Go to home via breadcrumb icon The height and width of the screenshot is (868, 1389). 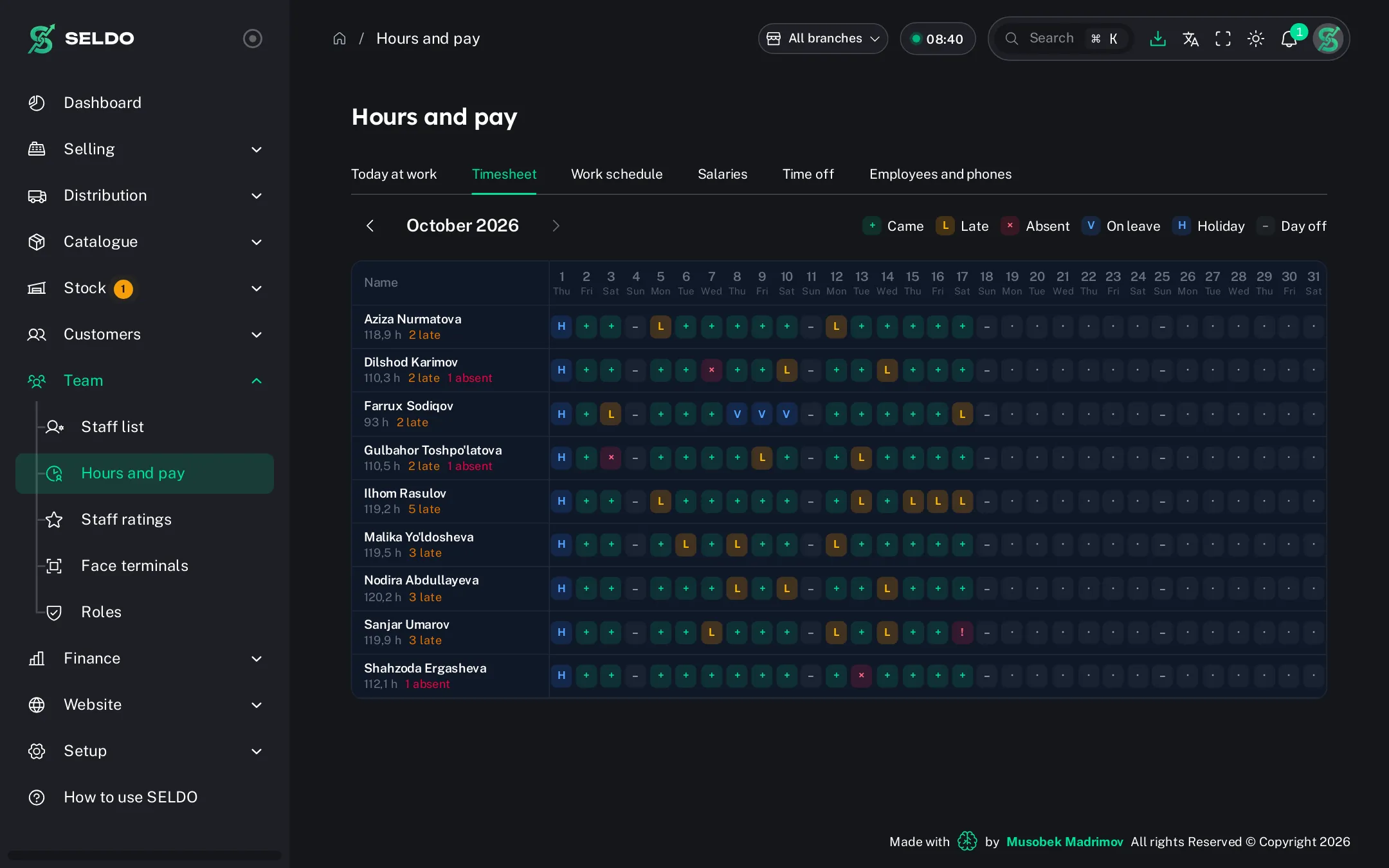pos(340,39)
